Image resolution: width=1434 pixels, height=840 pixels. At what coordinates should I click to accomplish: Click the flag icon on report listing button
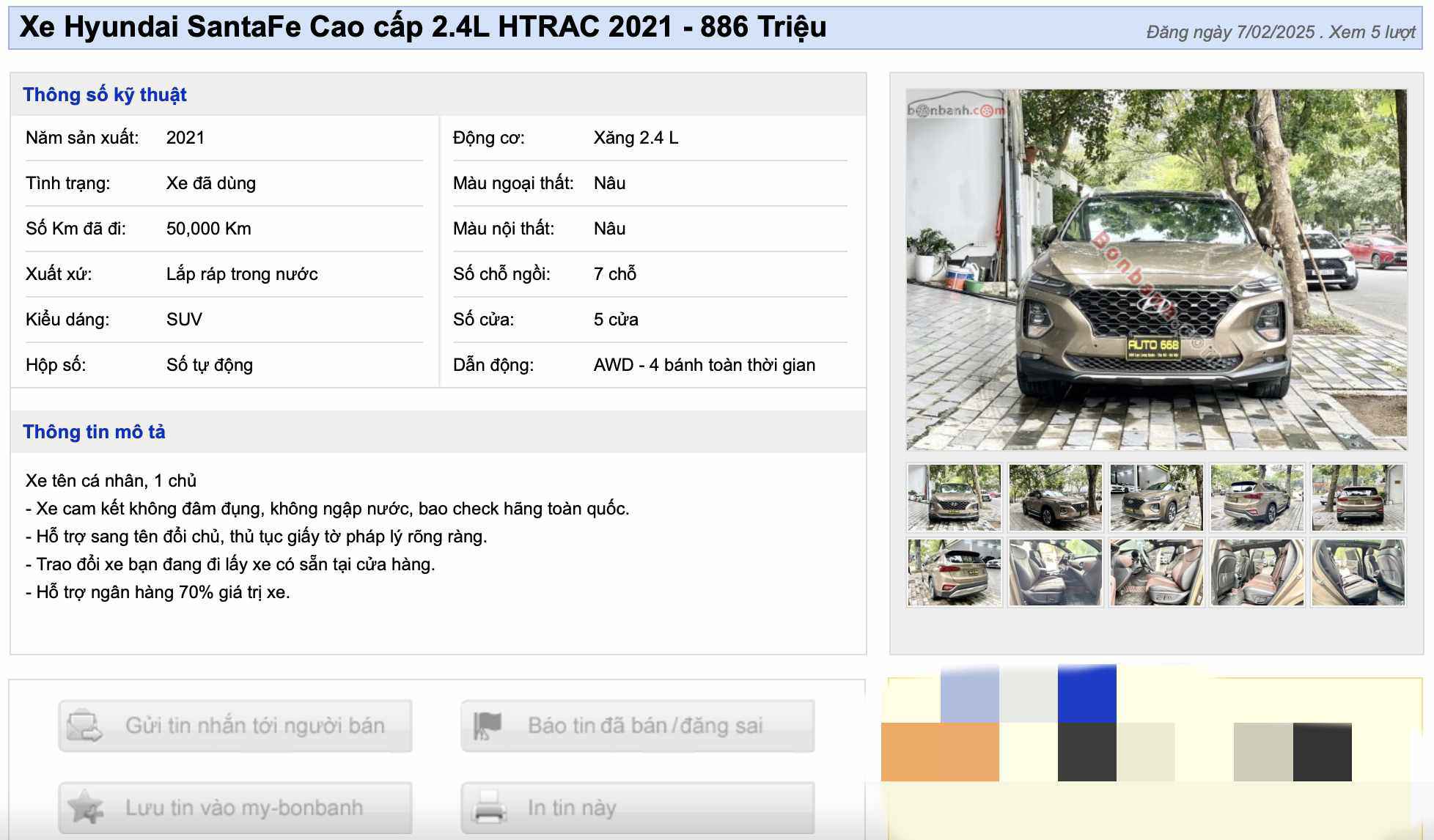coord(487,726)
